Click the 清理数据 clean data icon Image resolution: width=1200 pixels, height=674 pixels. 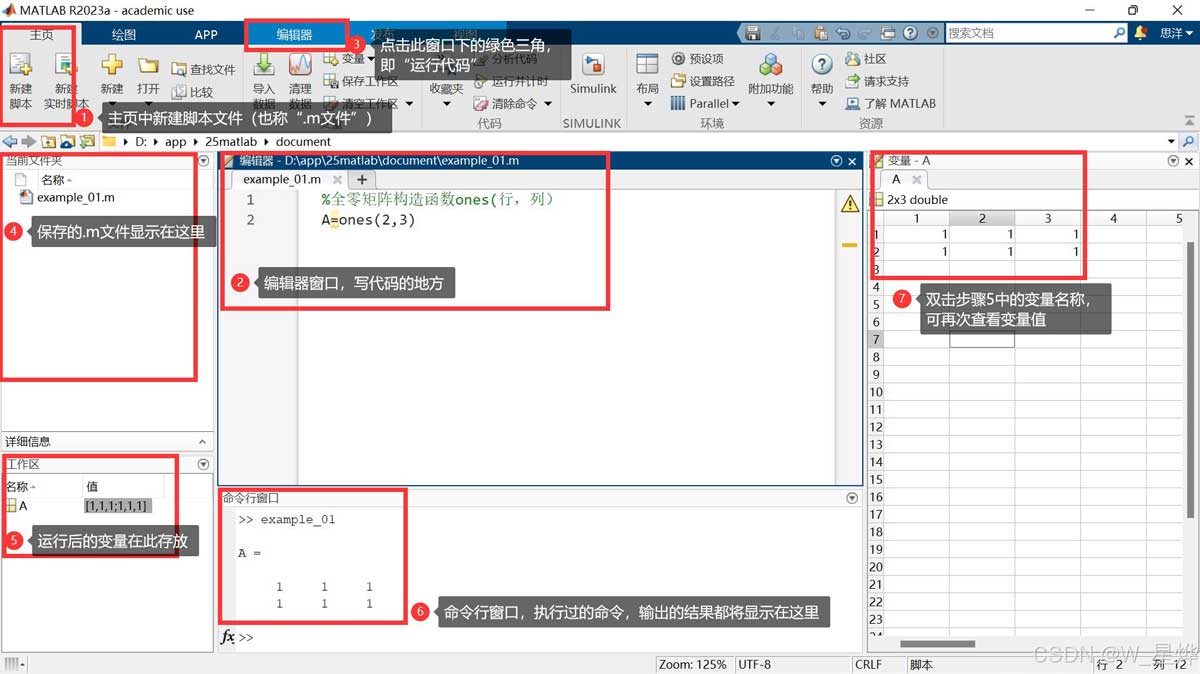[300, 65]
